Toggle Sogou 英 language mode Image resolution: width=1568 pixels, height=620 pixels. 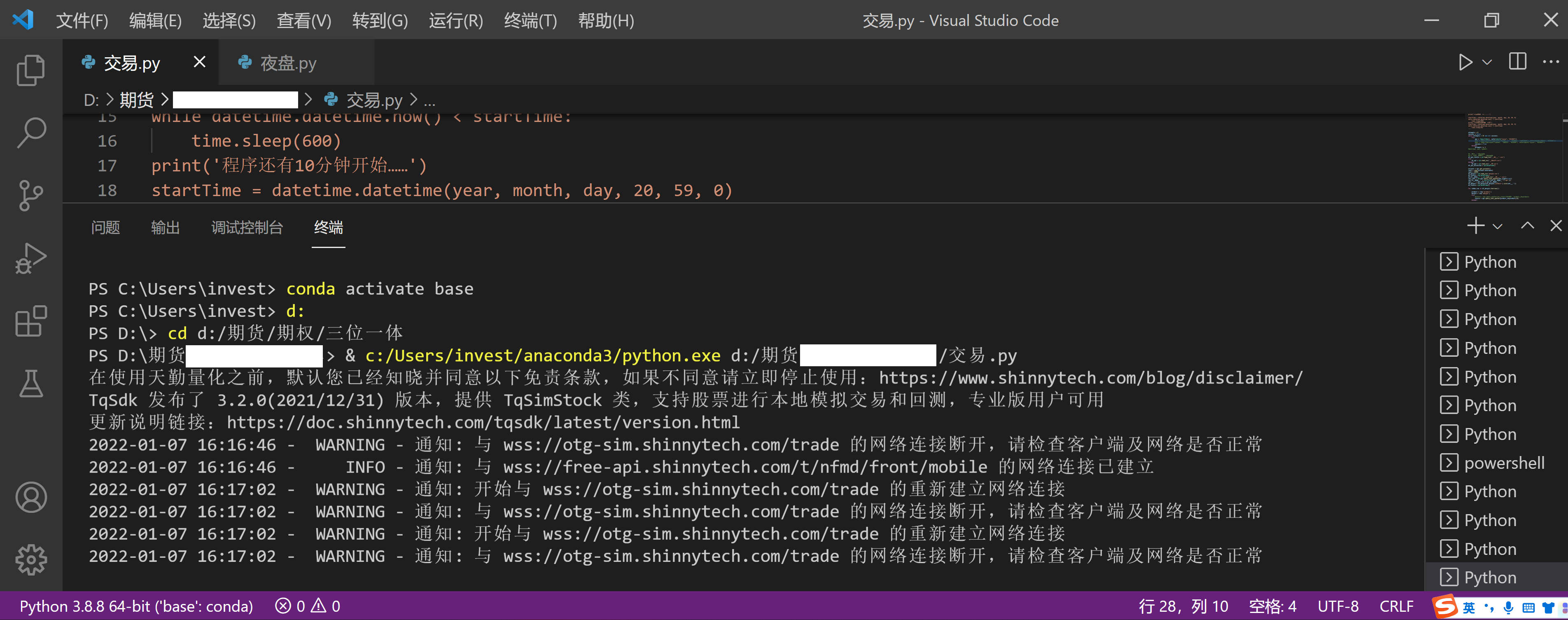coord(1469,607)
